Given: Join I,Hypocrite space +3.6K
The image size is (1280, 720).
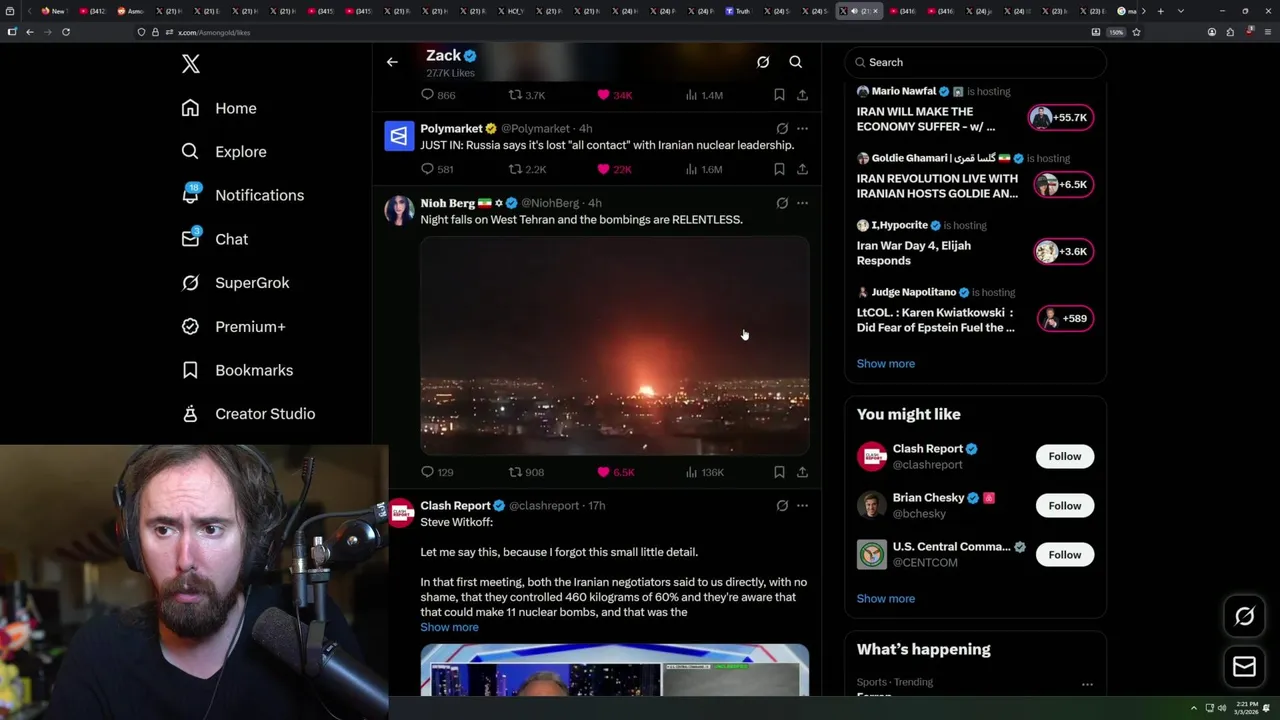Looking at the screenshot, I should click(x=1064, y=251).
